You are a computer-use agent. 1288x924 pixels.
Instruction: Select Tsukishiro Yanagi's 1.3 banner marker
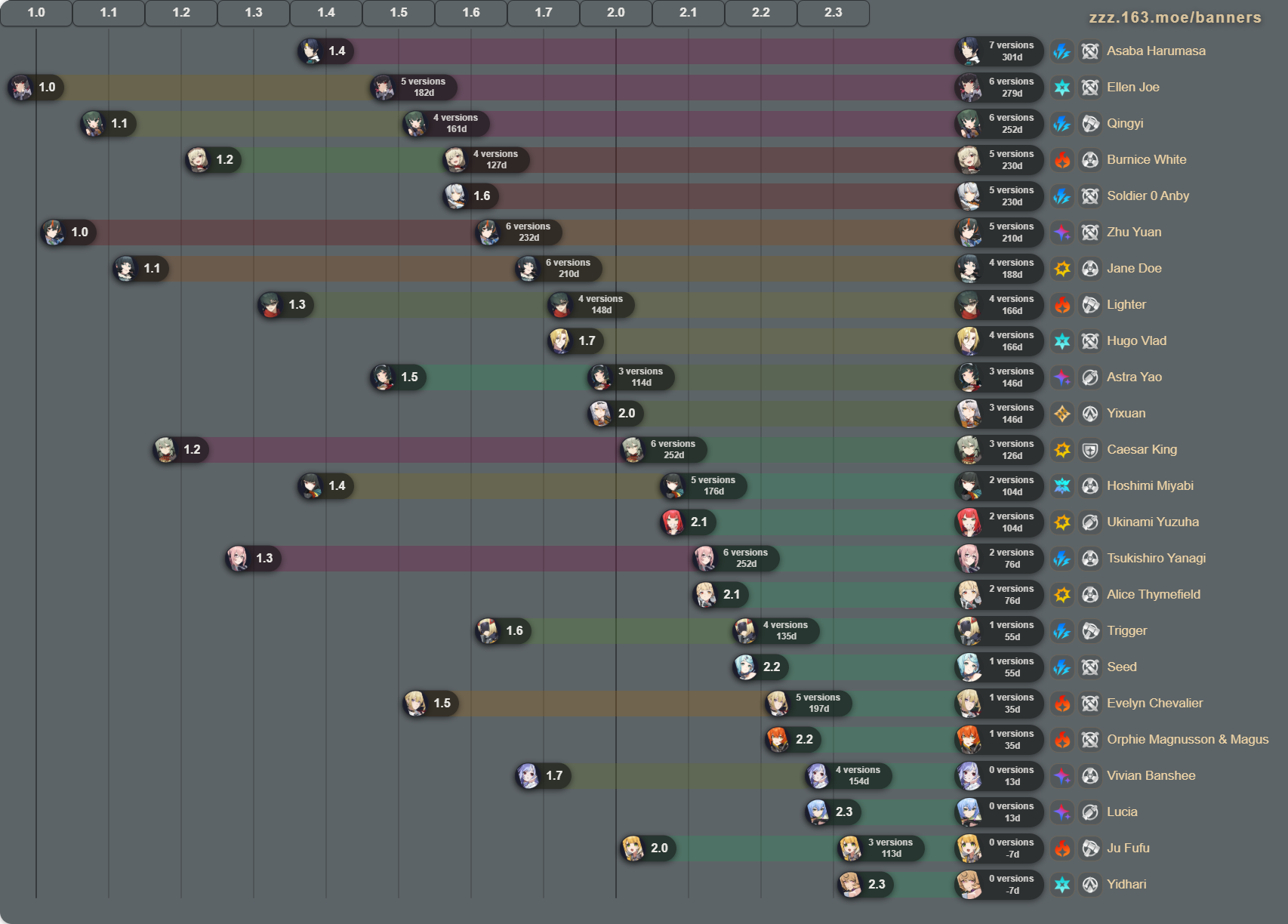253,559
